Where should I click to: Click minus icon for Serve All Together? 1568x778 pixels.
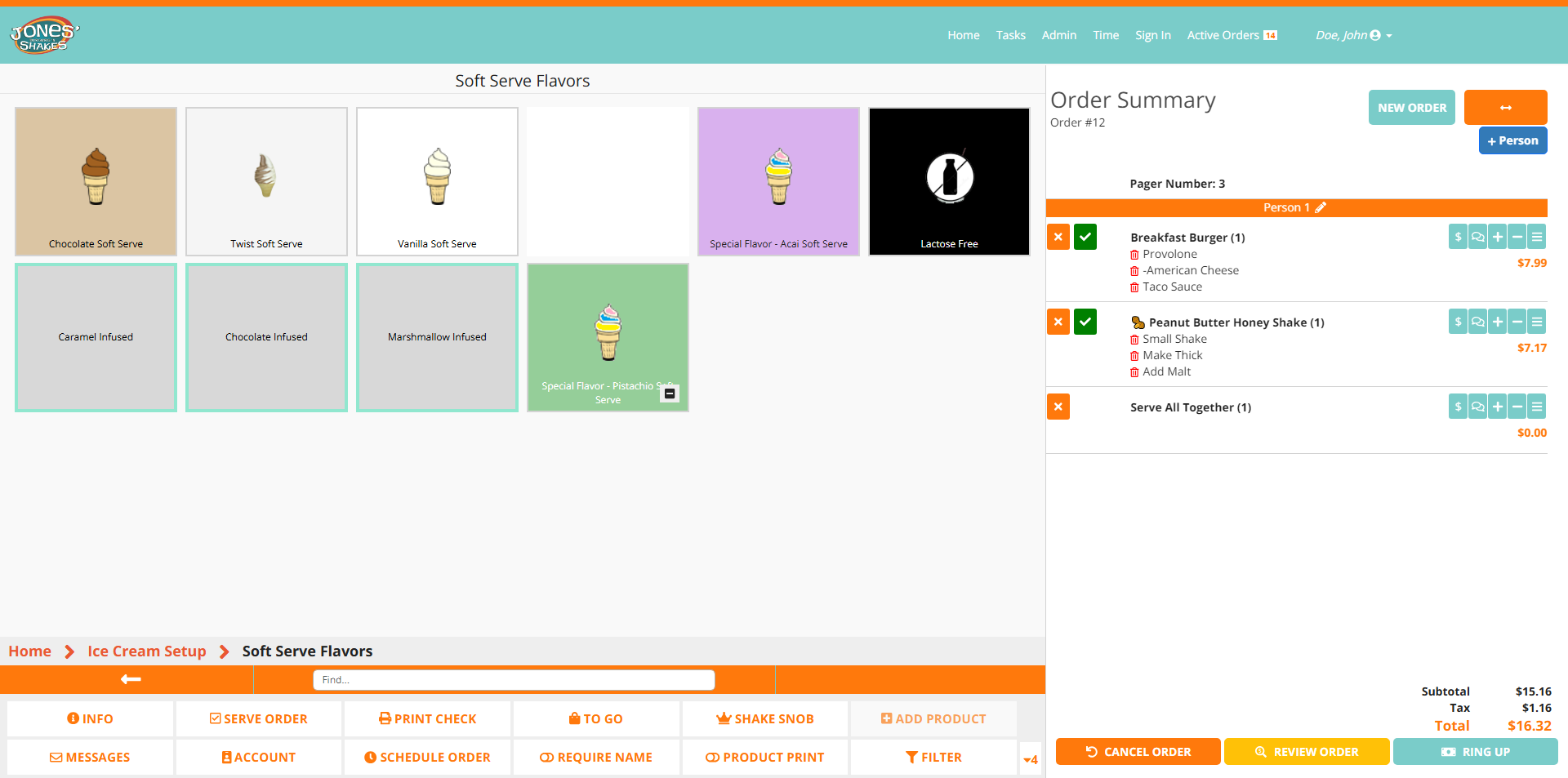pyautogui.click(x=1517, y=407)
